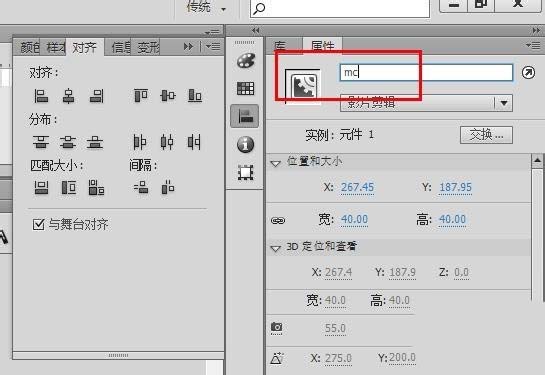Toggle the 与舞台对齐 checkbox
This screenshot has height=375, width=545.
[x=39, y=224]
